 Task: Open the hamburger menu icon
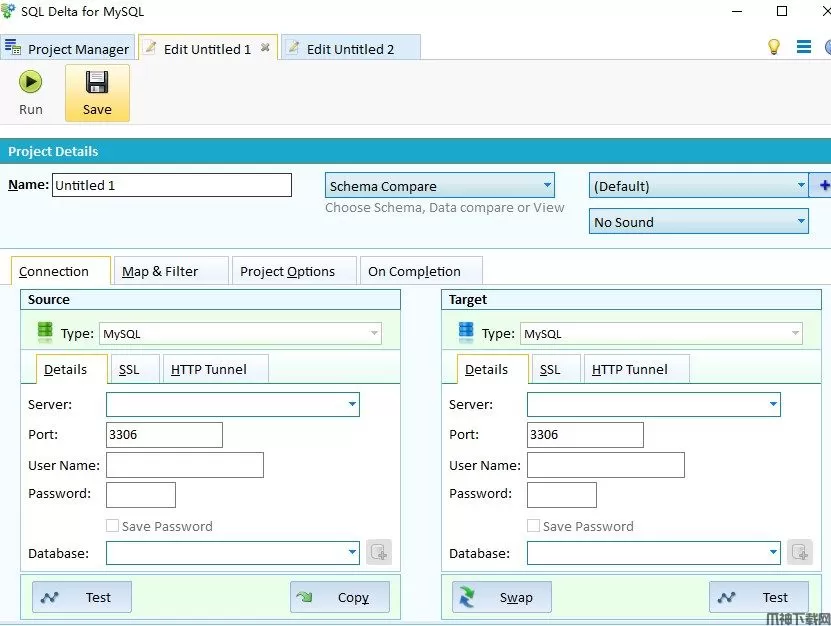coord(803,47)
